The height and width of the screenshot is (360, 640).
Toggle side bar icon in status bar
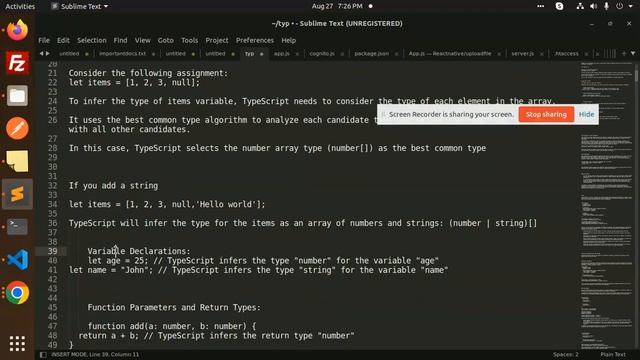coord(43,355)
